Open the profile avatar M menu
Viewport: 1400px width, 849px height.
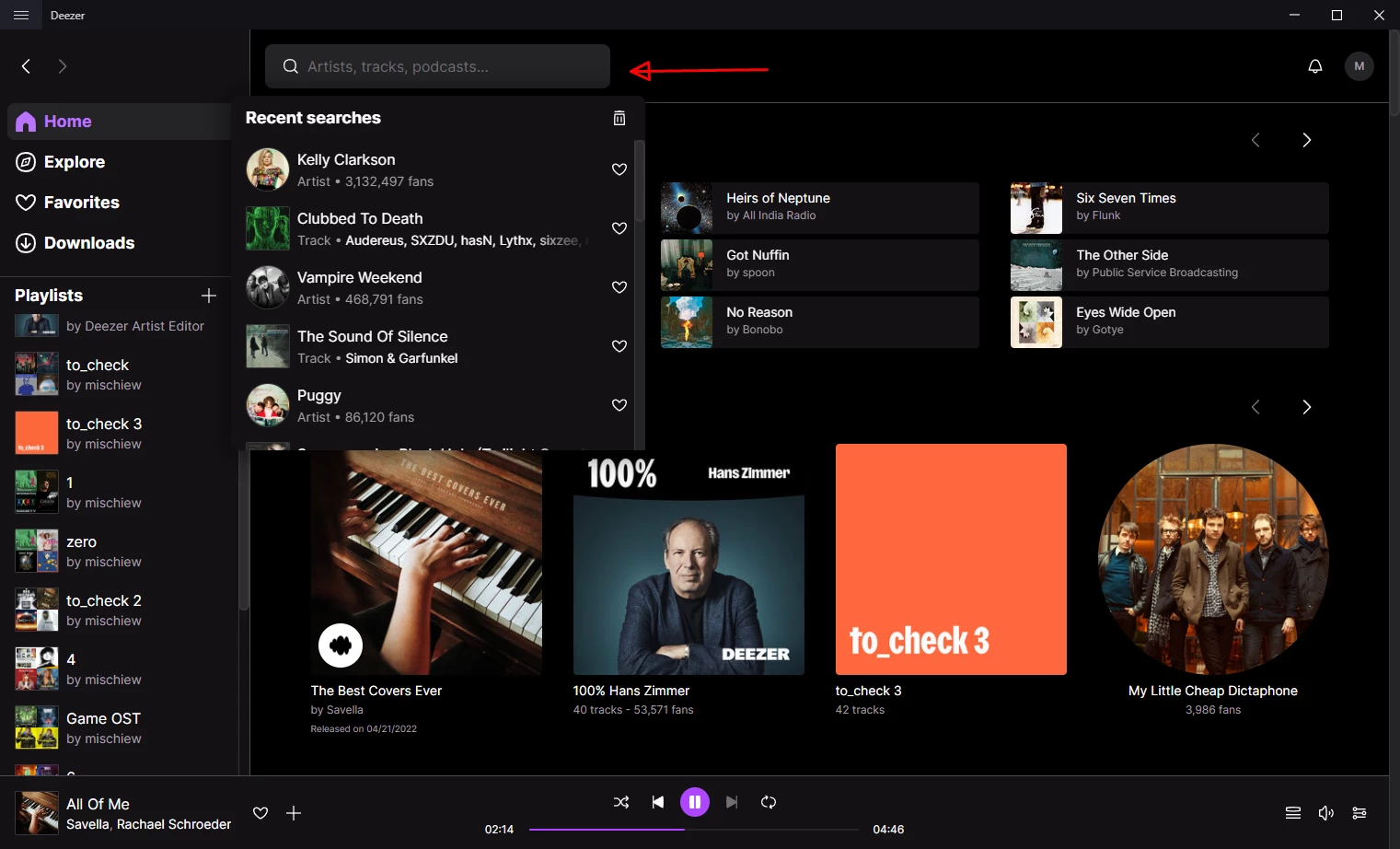pos(1360,66)
